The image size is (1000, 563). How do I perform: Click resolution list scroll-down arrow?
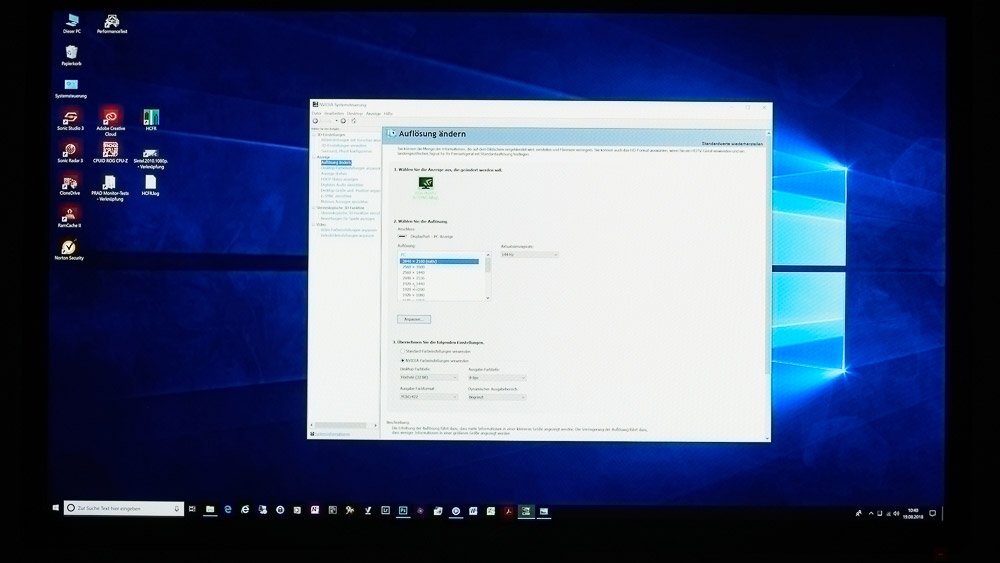pos(488,298)
